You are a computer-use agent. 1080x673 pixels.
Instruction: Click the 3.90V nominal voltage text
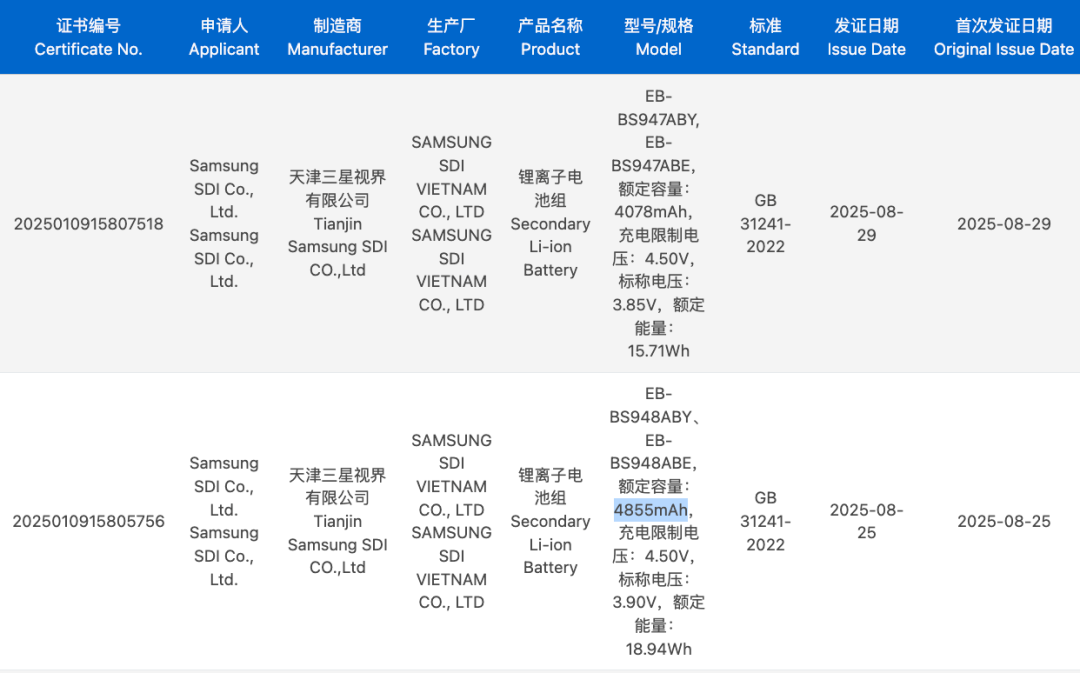(634, 603)
